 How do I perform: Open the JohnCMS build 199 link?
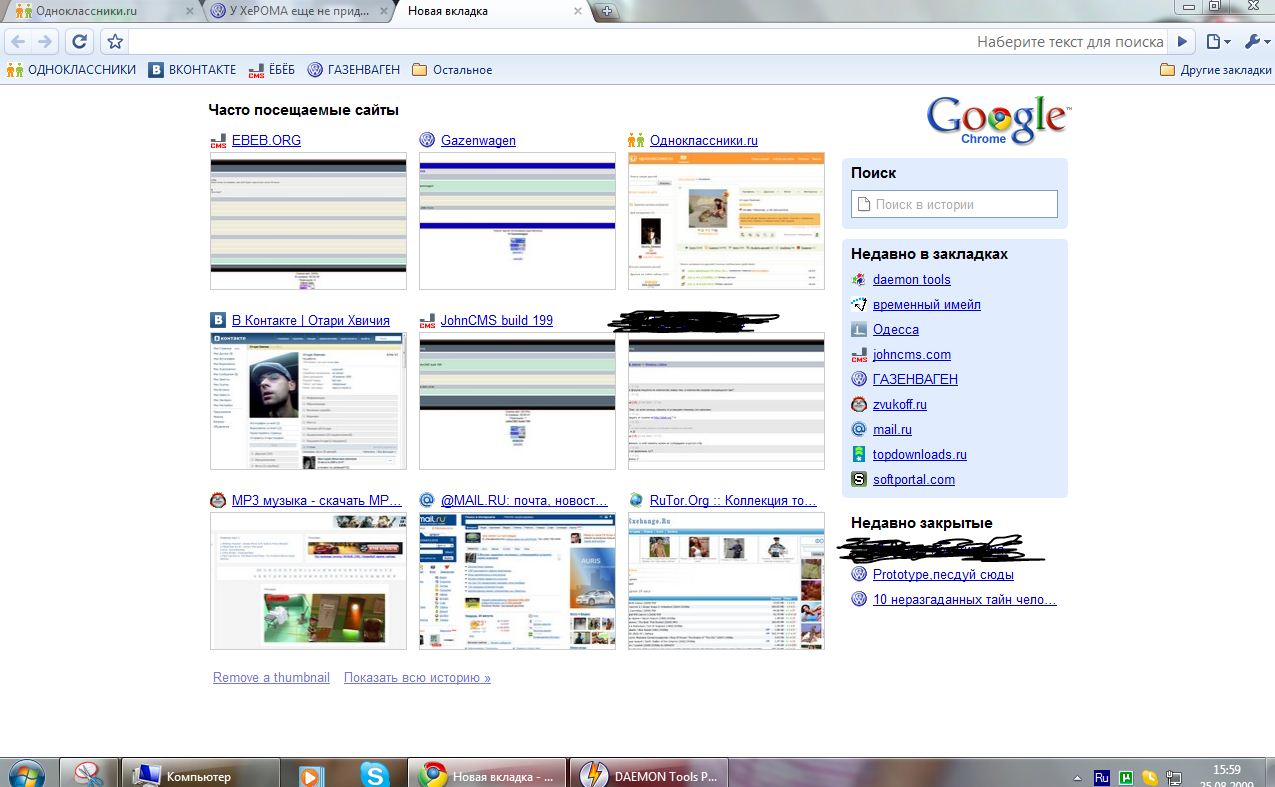tap(497, 321)
